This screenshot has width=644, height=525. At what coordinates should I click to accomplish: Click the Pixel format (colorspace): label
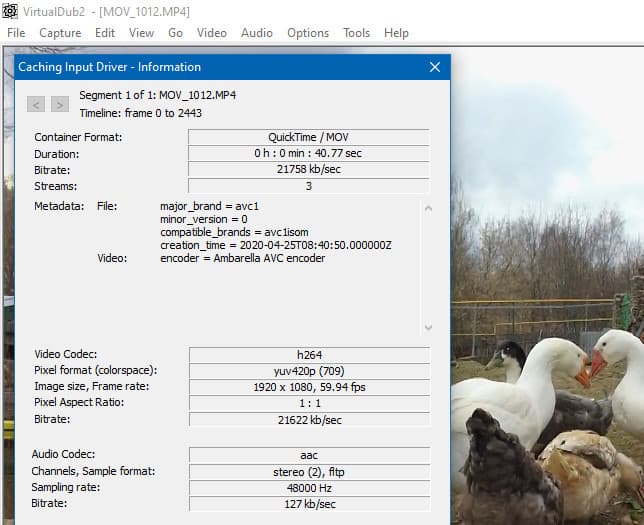(96, 370)
